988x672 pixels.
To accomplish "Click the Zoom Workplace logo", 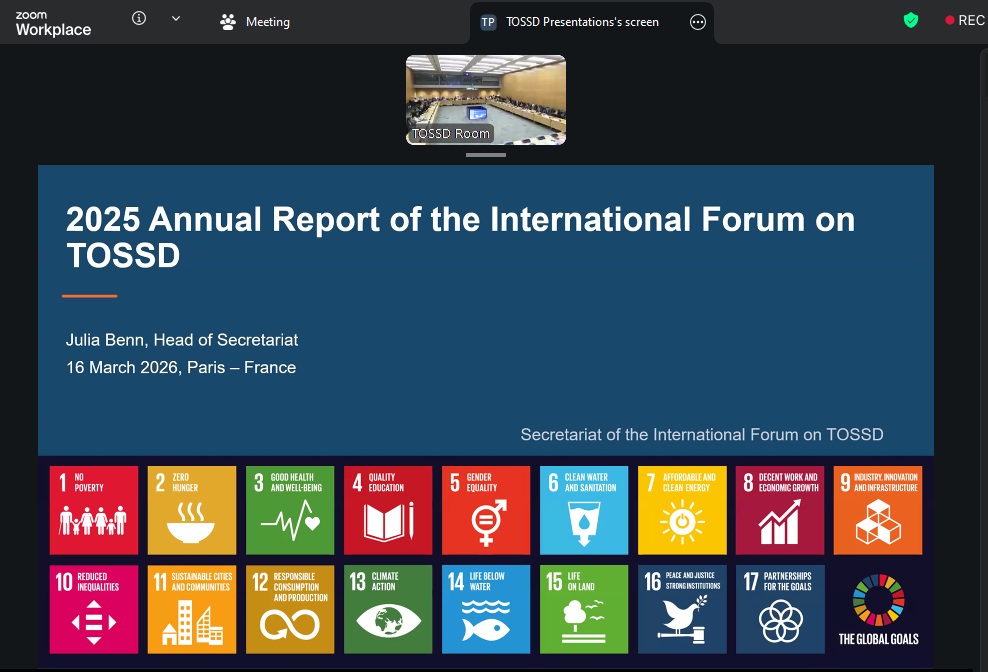I will tap(53, 23).
